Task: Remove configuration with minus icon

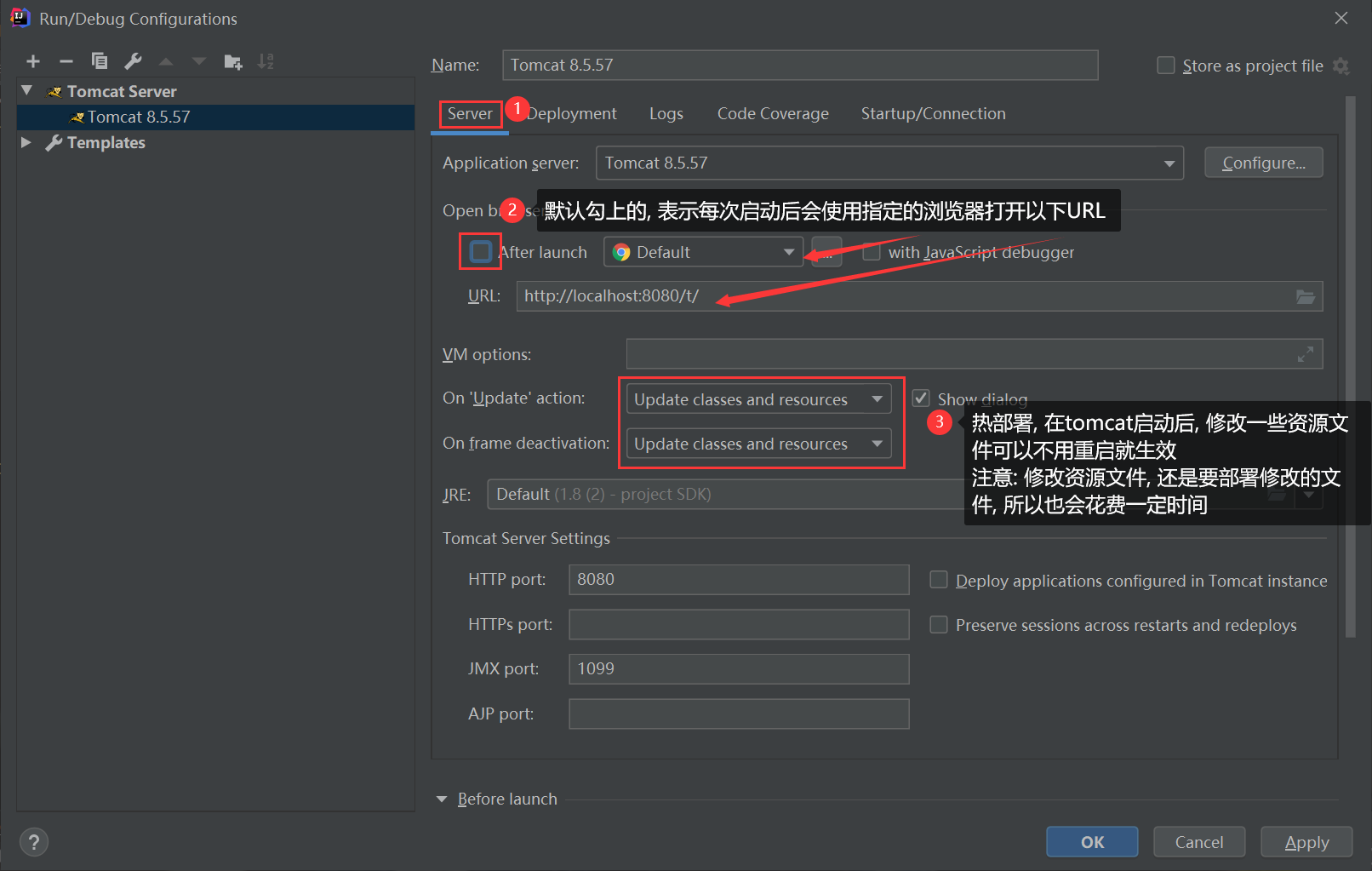Action: [66, 61]
